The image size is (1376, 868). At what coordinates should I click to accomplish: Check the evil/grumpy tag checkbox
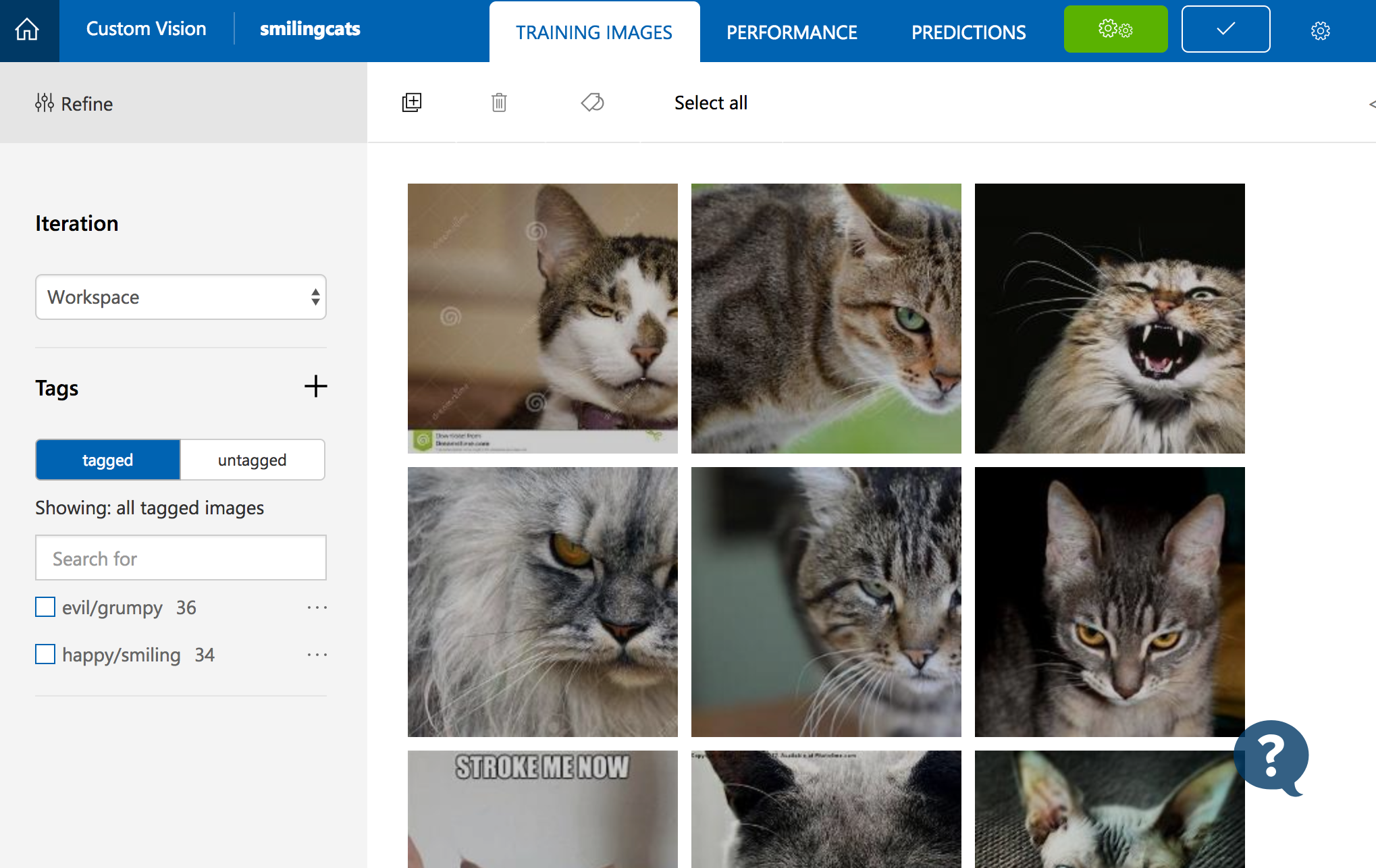click(45, 607)
